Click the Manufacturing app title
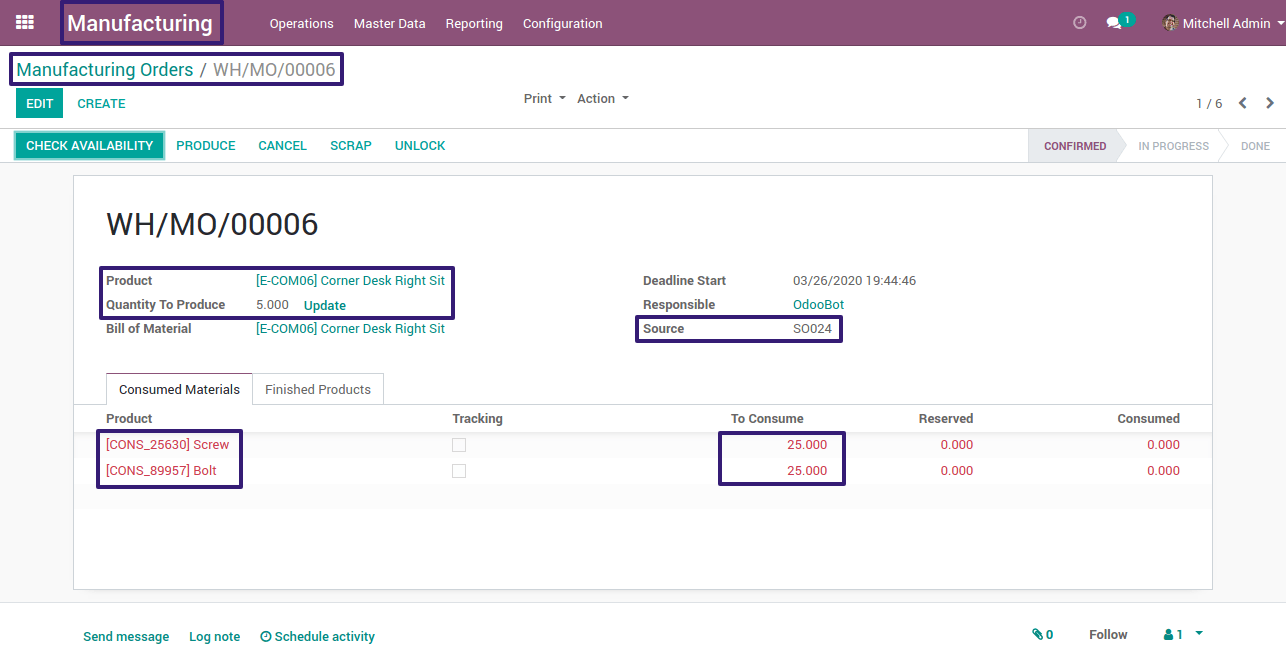The height and width of the screenshot is (653, 1286). pyautogui.click(x=140, y=23)
